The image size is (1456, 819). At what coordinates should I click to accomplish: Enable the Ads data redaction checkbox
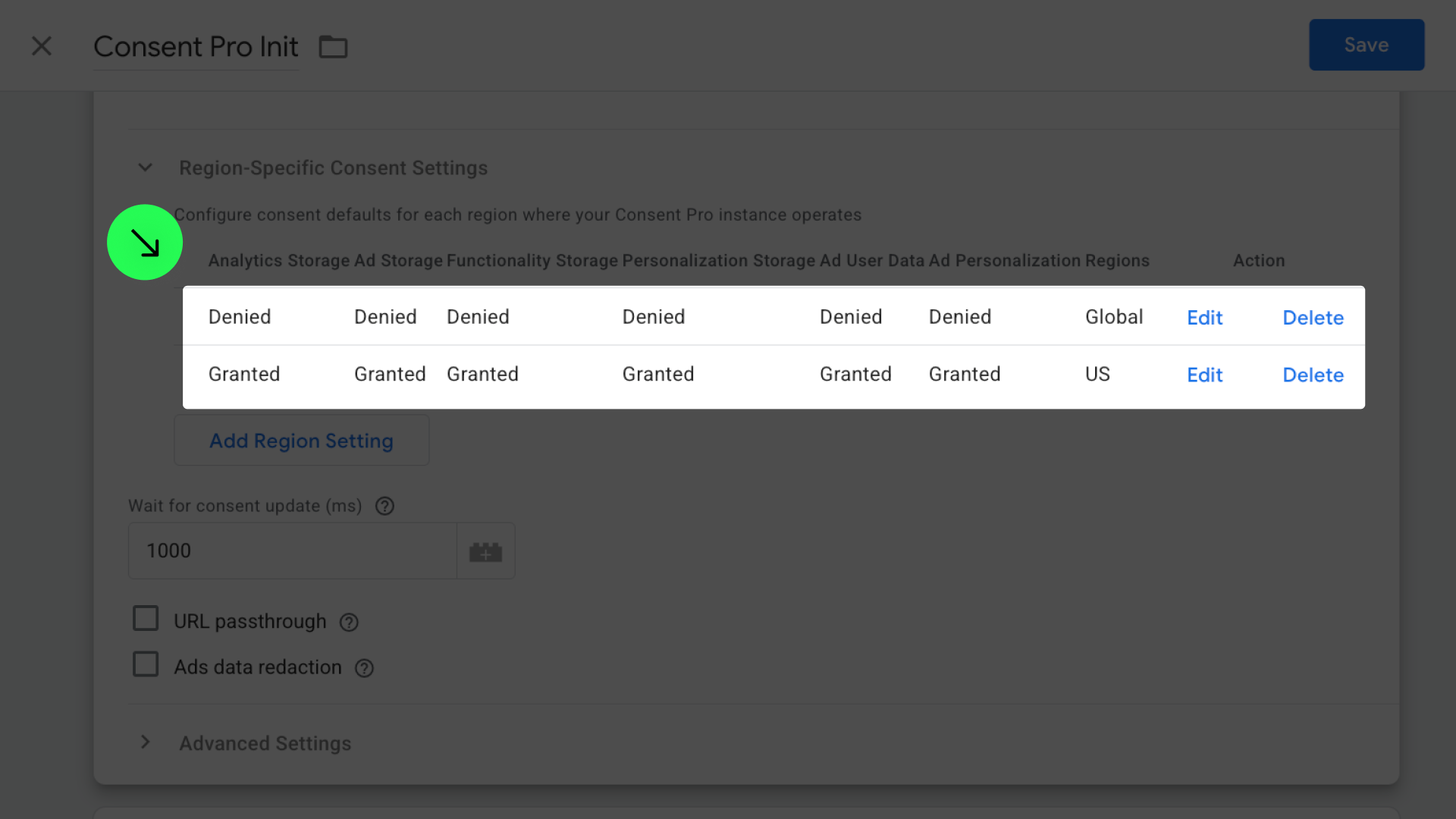[146, 664]
